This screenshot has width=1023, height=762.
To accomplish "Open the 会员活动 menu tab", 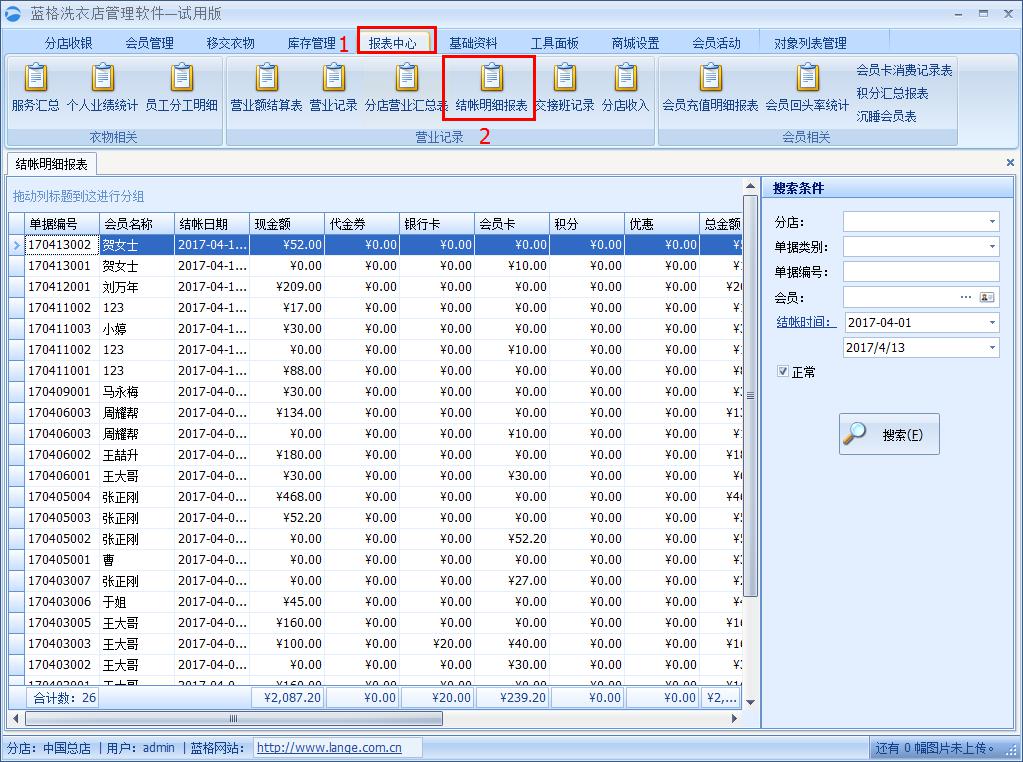I will click(x=716, y=43).
